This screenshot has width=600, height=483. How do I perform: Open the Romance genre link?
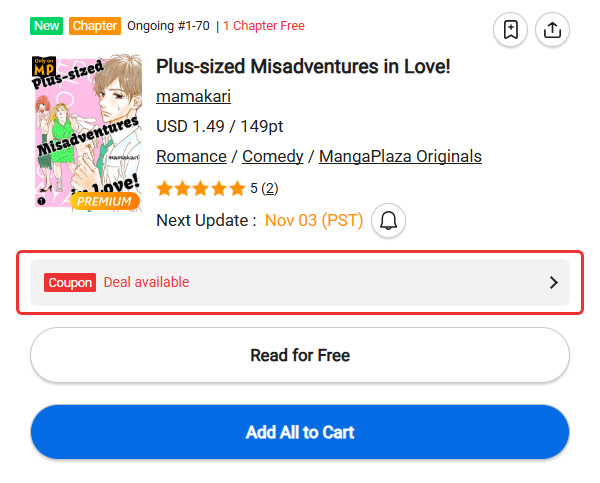192,157
